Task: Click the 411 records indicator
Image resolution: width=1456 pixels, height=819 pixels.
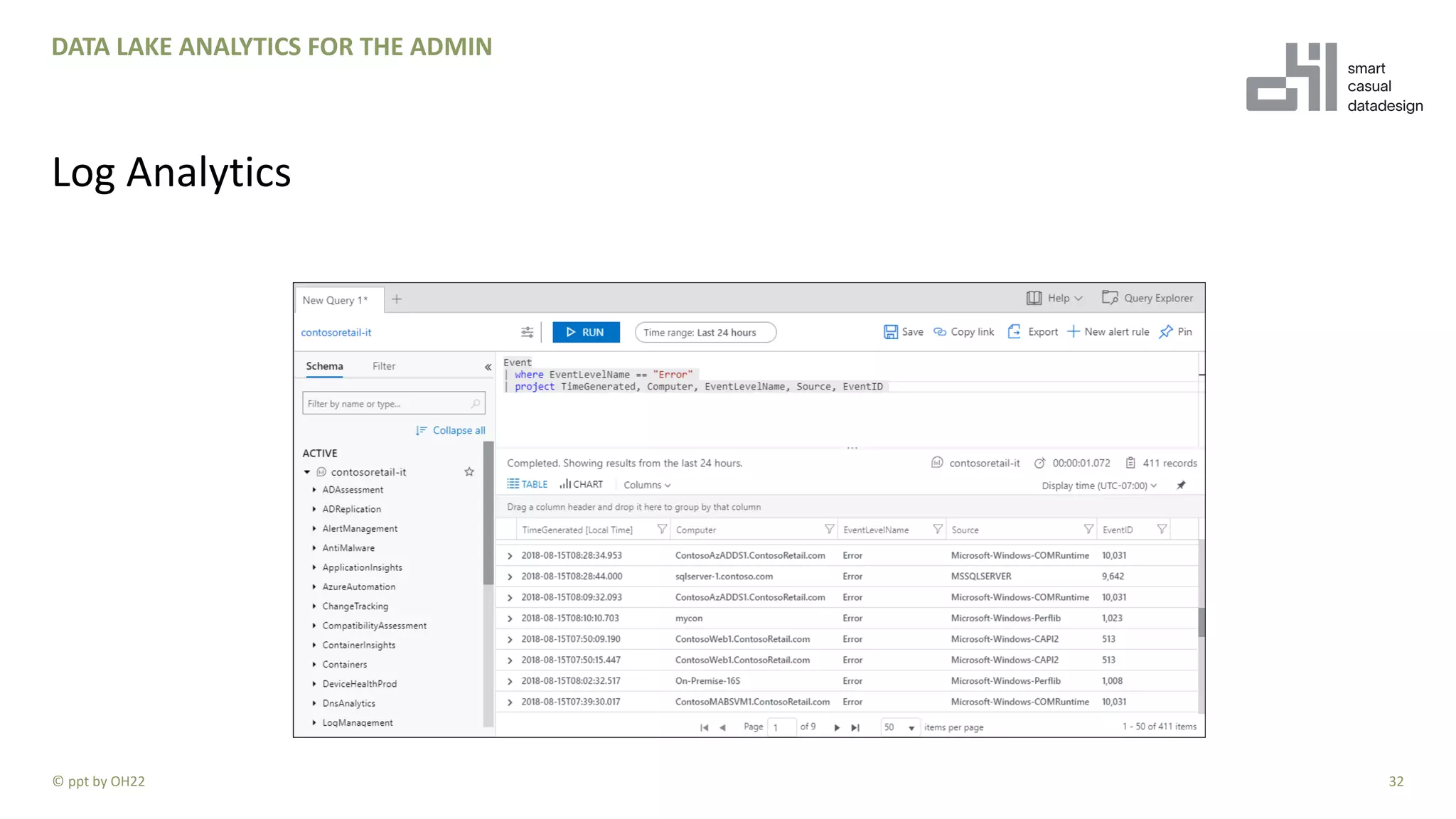Action: pos(1162,463)
